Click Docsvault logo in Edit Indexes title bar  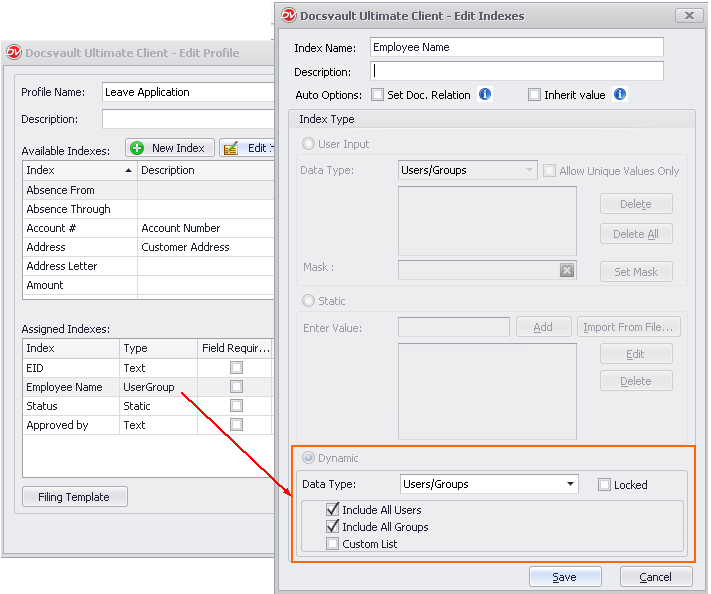[289, 15]
